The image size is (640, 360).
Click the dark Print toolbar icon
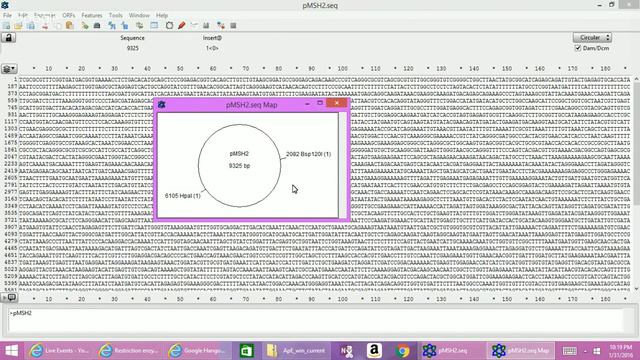[97, 26]
